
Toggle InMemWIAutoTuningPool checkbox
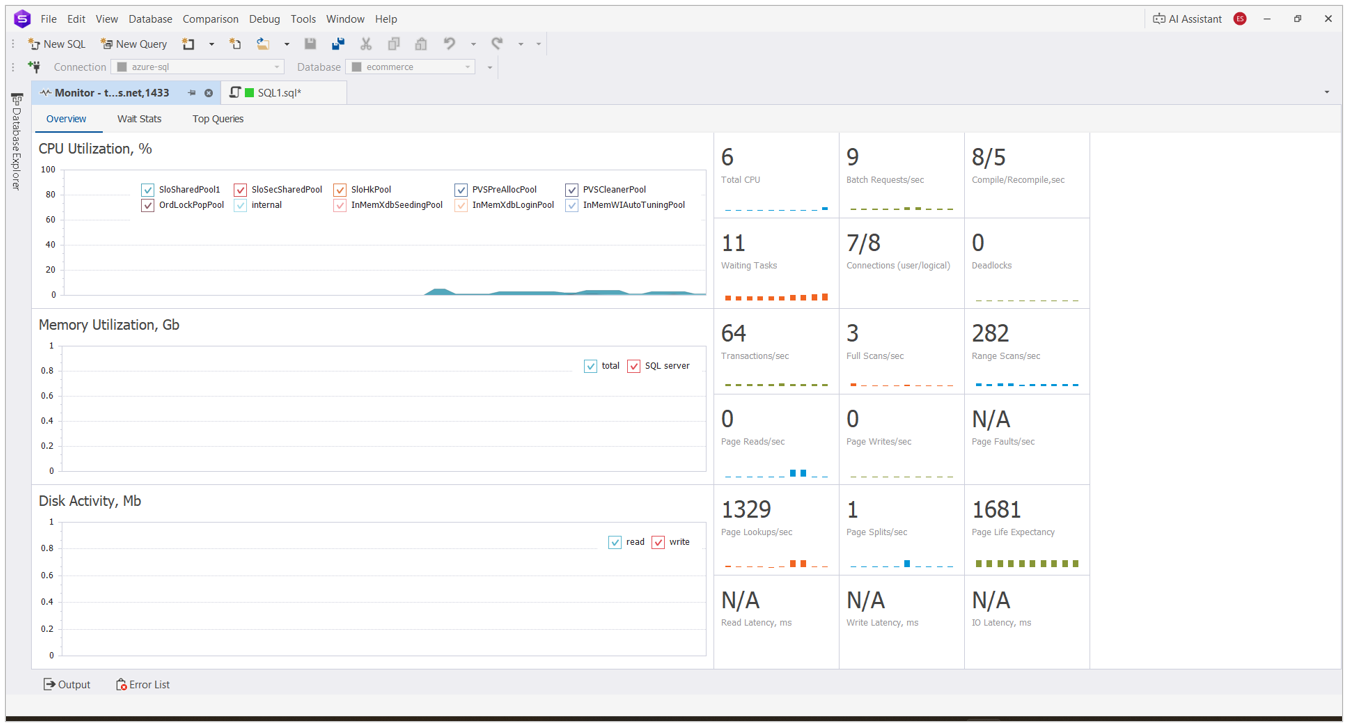[572, 205]
